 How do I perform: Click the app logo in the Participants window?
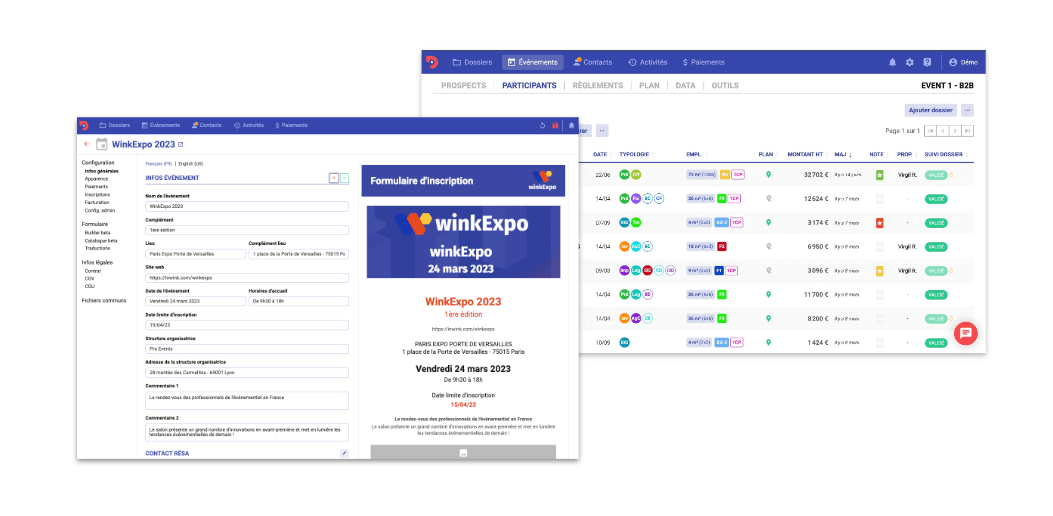point(432,62)
